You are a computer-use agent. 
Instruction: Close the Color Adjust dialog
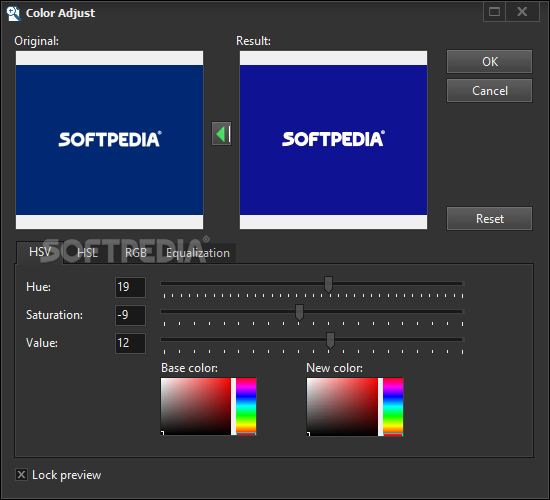tap(522, 12)
